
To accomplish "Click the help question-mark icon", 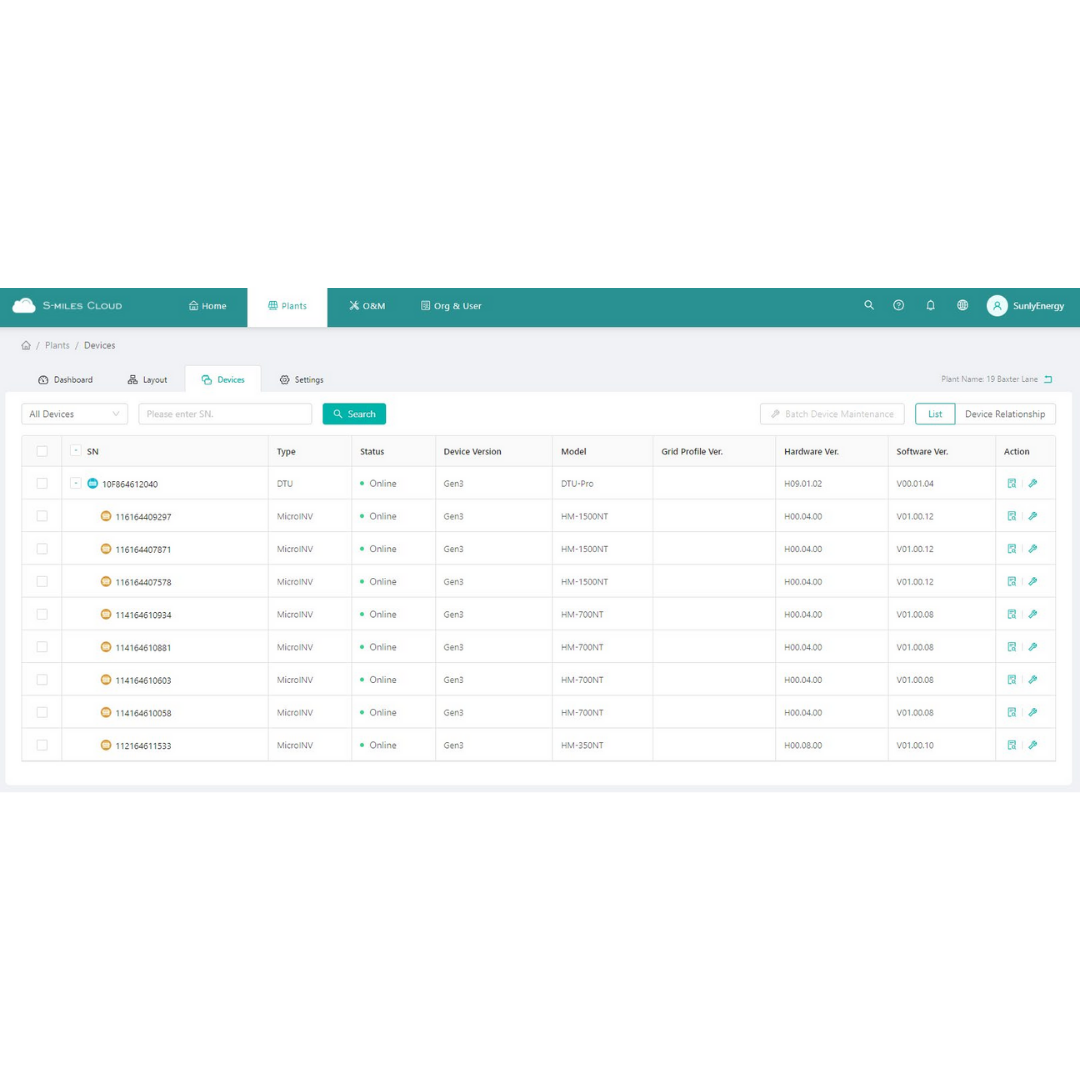I will (x=899, y=306).
